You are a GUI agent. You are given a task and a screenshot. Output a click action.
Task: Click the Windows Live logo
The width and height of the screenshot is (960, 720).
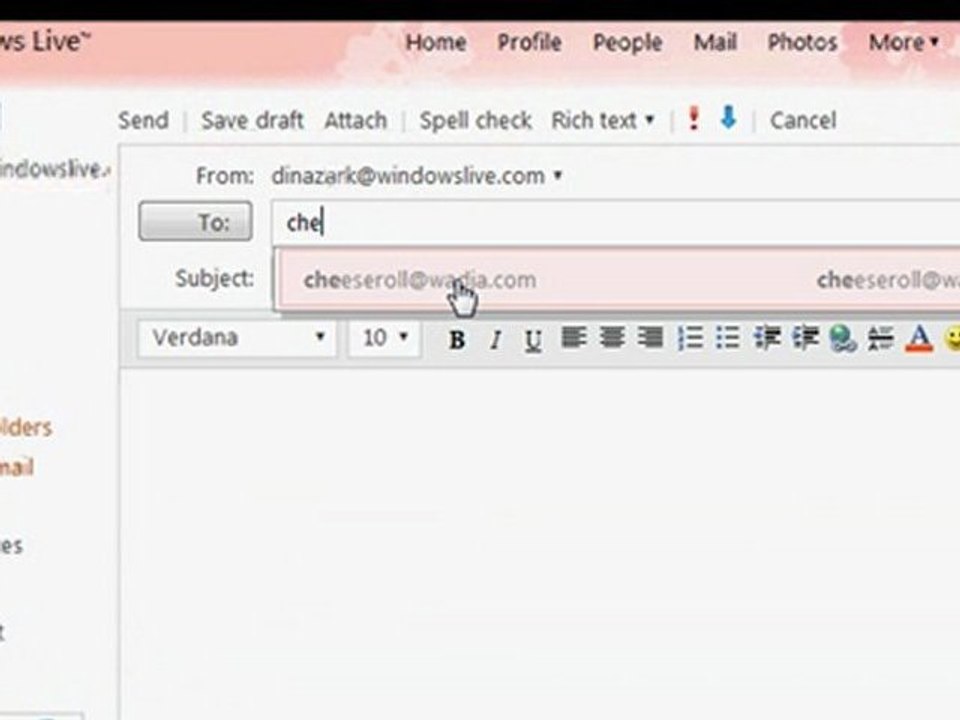click(x=43, y=42)
